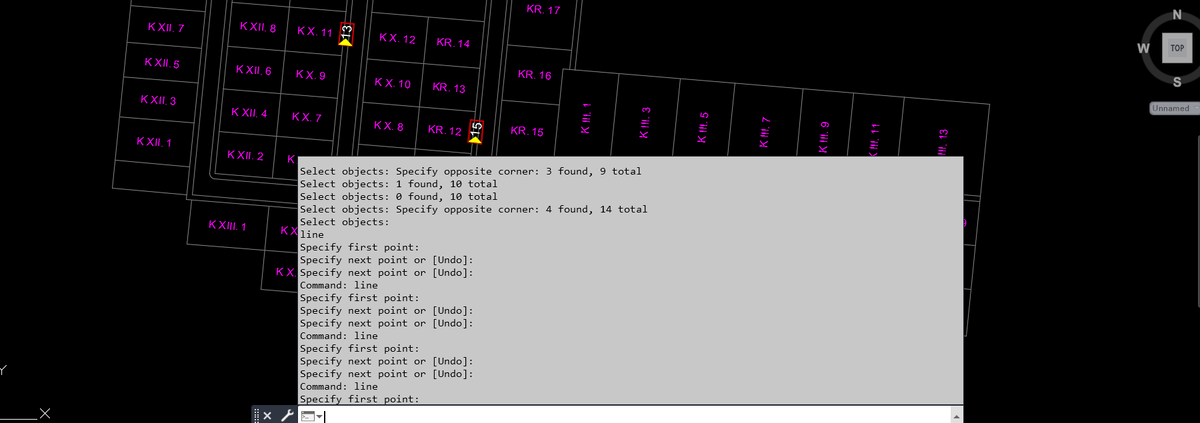
Task: Select the 'K.X. 11' parcel label
Action: [x=314, y=32]
